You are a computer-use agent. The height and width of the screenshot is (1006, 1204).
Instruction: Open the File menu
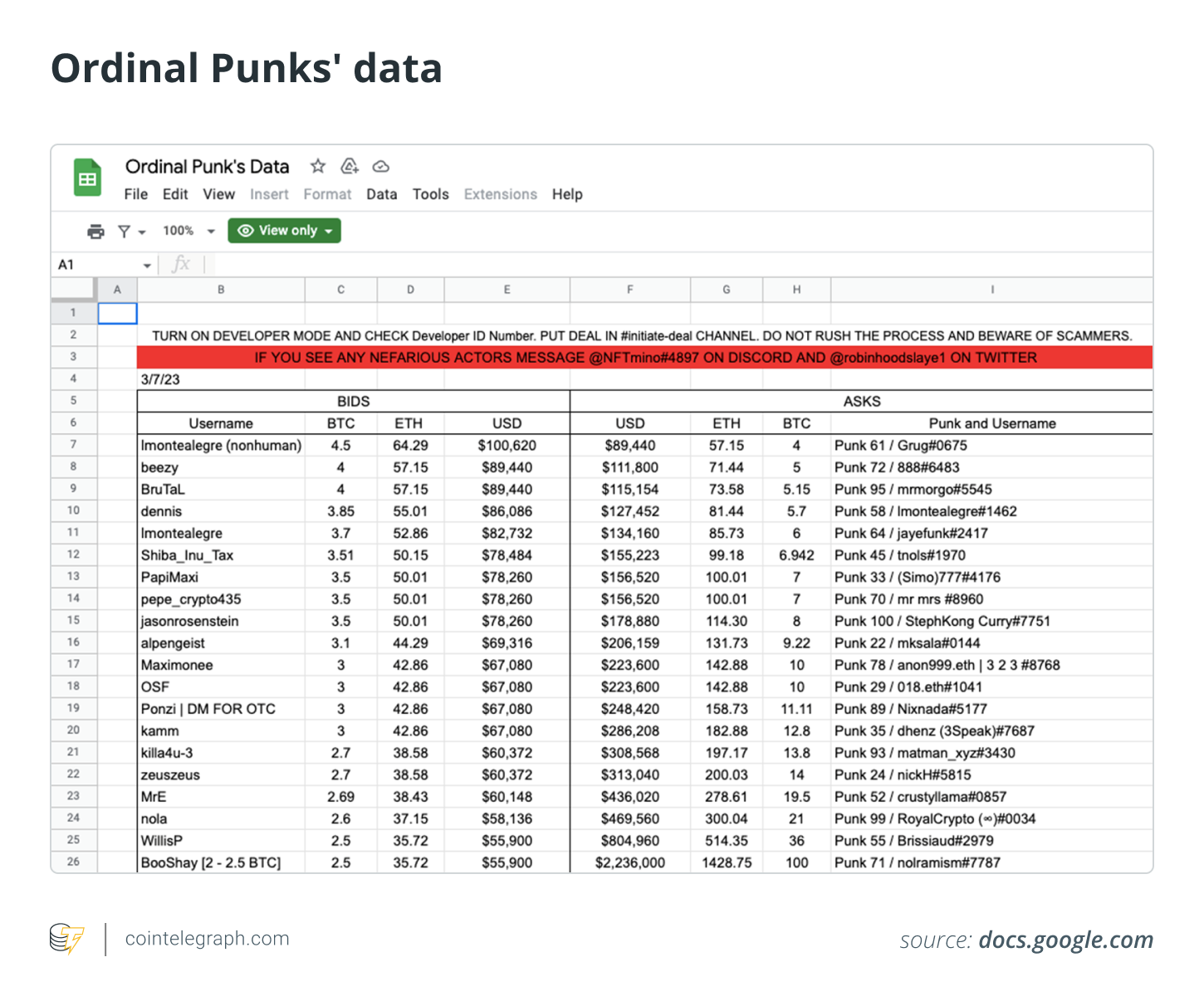[x=135, y=194]
